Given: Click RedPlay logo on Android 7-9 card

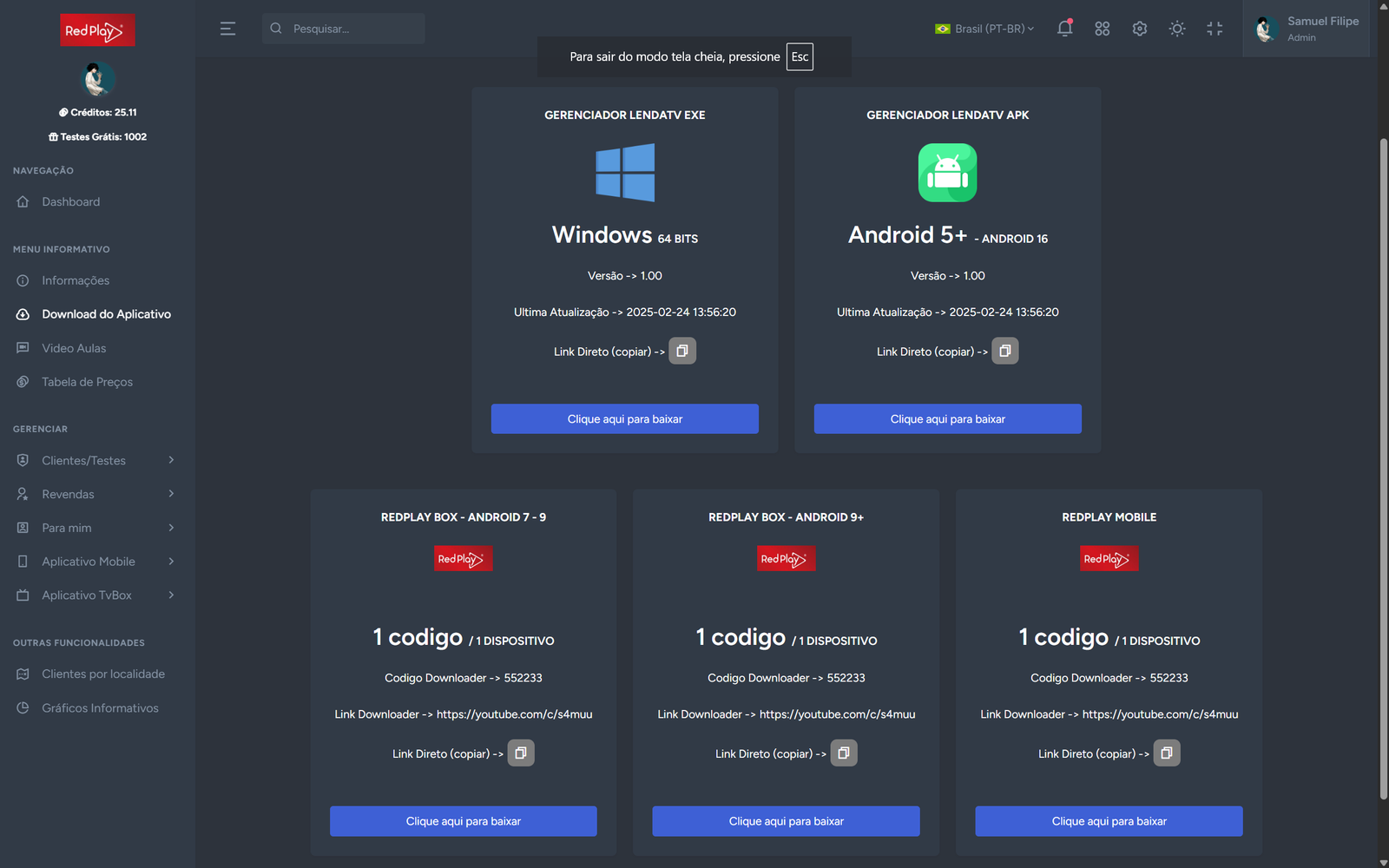Looking at the screenshot, I should [464, 558].
